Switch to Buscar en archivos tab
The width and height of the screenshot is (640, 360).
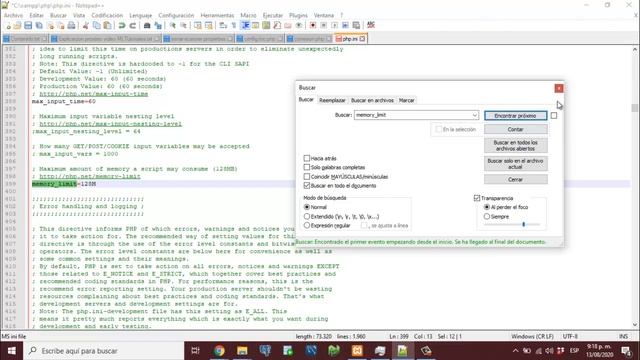[372, 100]
